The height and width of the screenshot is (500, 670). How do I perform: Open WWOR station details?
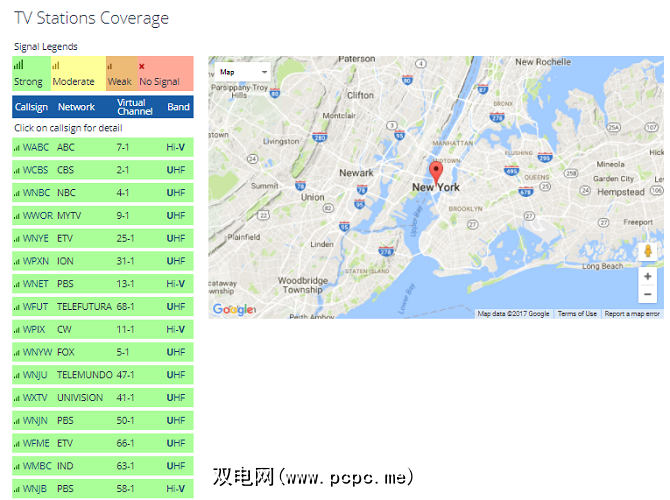click(x=38, y=216)
